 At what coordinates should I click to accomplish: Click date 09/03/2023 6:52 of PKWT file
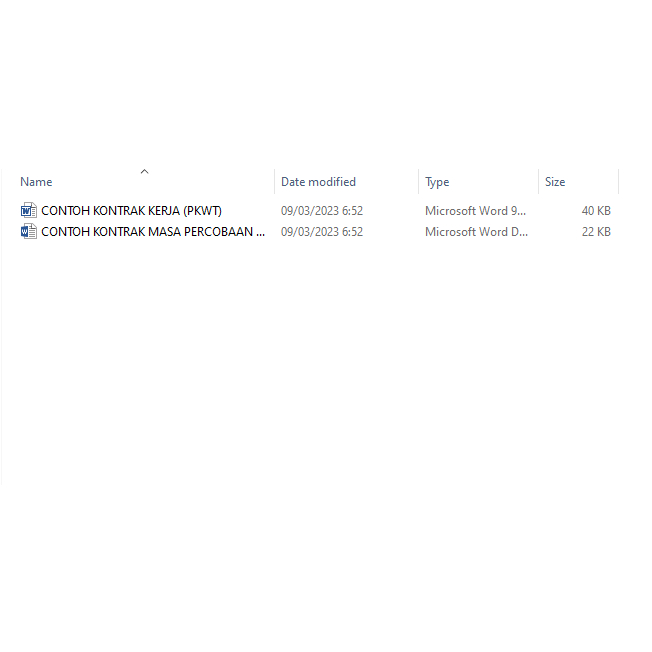(322, 211)
